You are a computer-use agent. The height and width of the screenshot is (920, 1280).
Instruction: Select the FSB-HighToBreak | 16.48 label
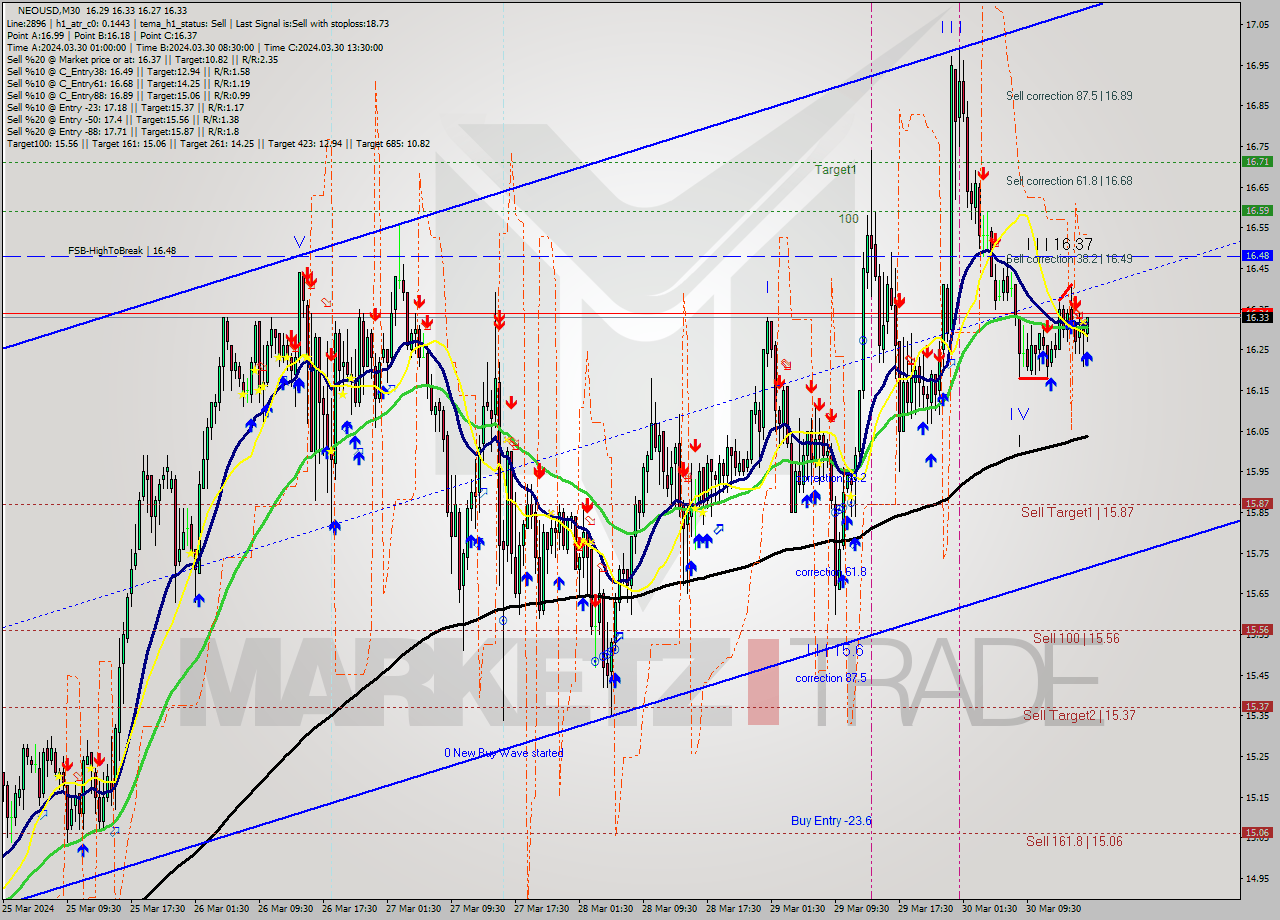(121, 250)
